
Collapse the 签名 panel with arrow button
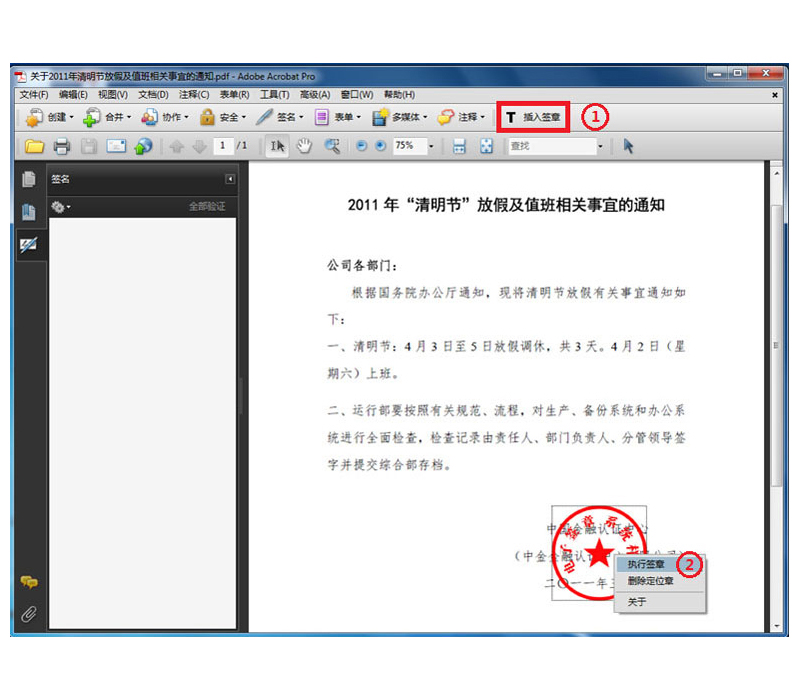(230, 179)
